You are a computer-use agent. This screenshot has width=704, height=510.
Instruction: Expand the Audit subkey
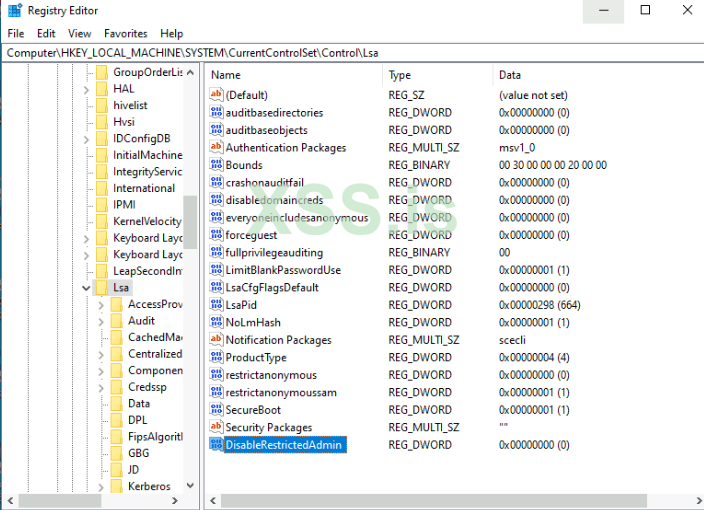point(101,322)
